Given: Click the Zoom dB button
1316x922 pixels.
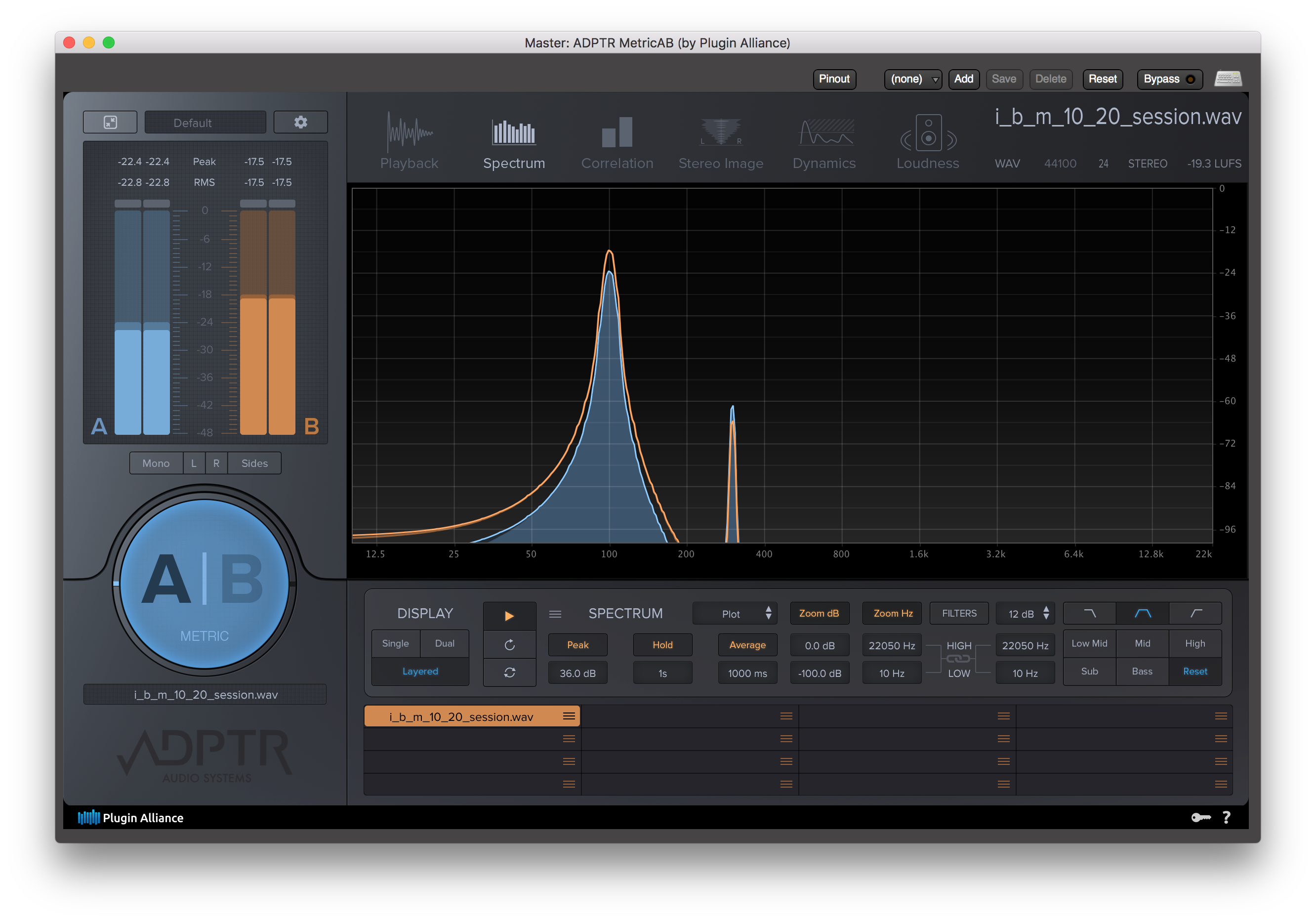Looking at the screenshot, I should [819, 614].
